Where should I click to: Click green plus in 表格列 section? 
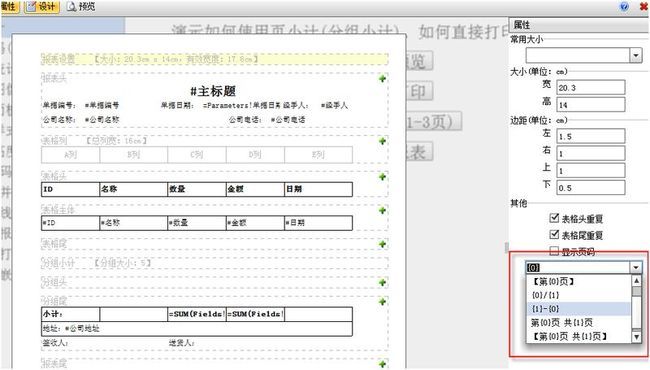pyautogui.click(x=382, y=141)
